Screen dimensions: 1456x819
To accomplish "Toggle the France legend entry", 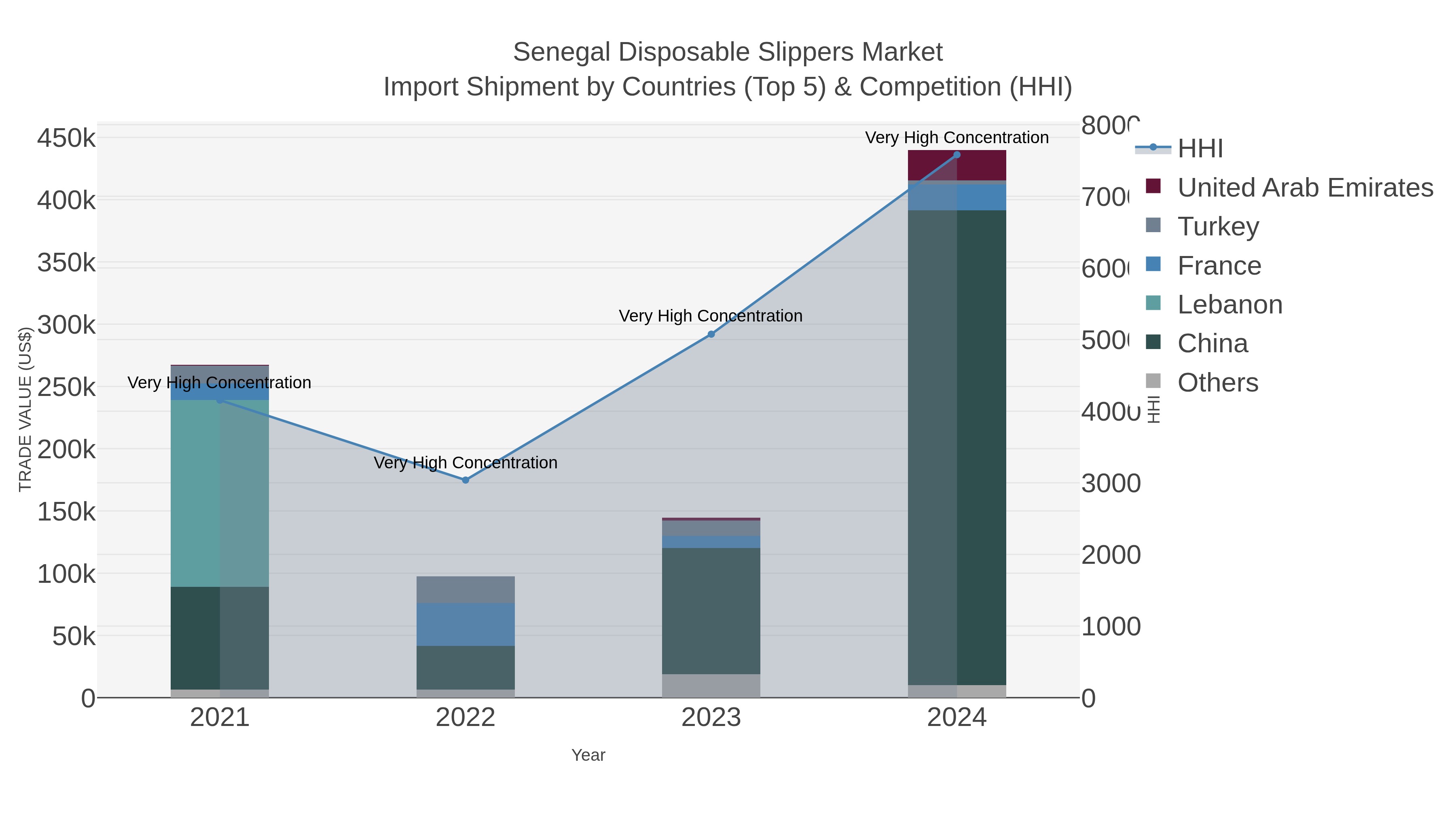I will point(1203,265).
